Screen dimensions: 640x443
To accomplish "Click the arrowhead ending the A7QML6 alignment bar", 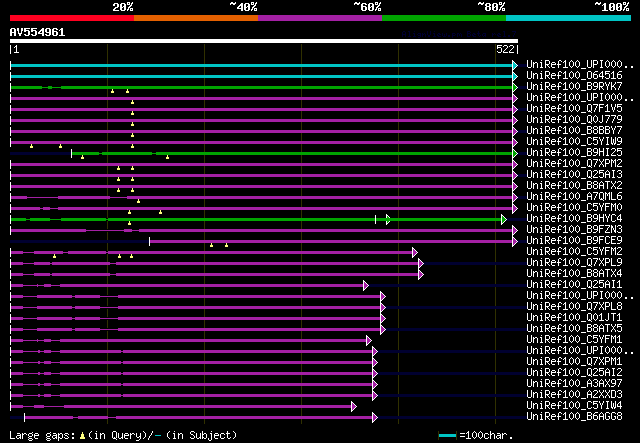I will [515, 198].
